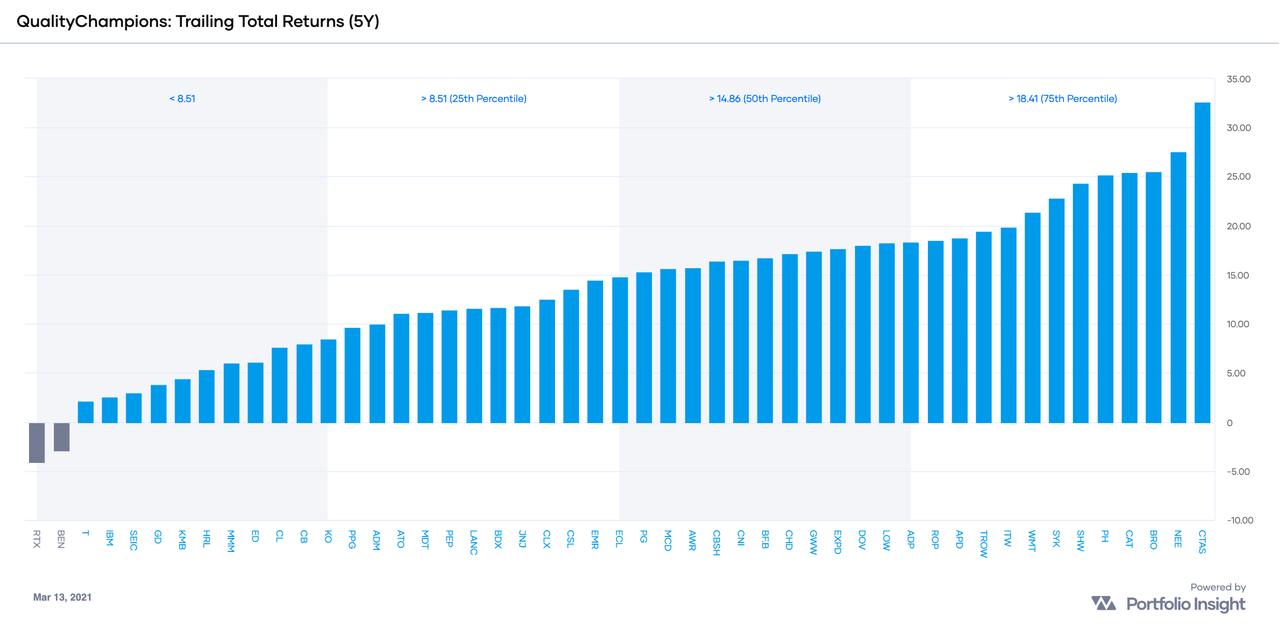
Task: Select the RTX ticker label
Action: 37,539
